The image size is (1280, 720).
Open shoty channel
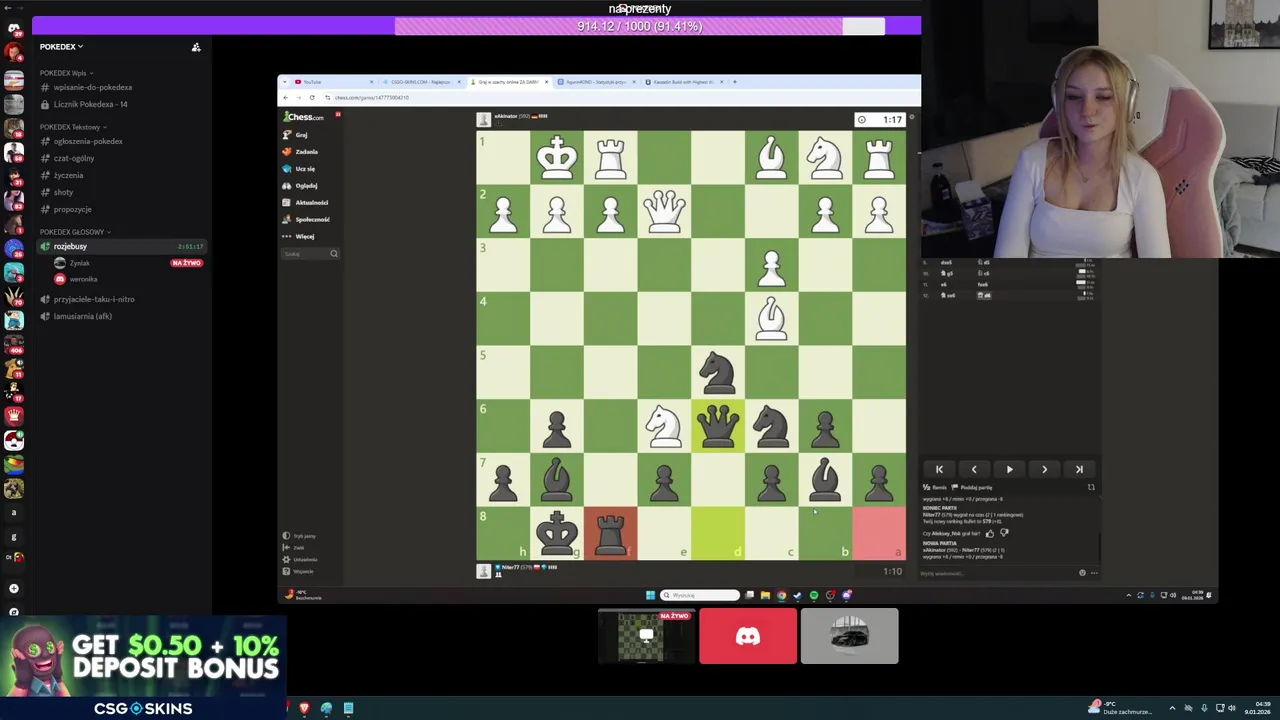pos(63,192)
